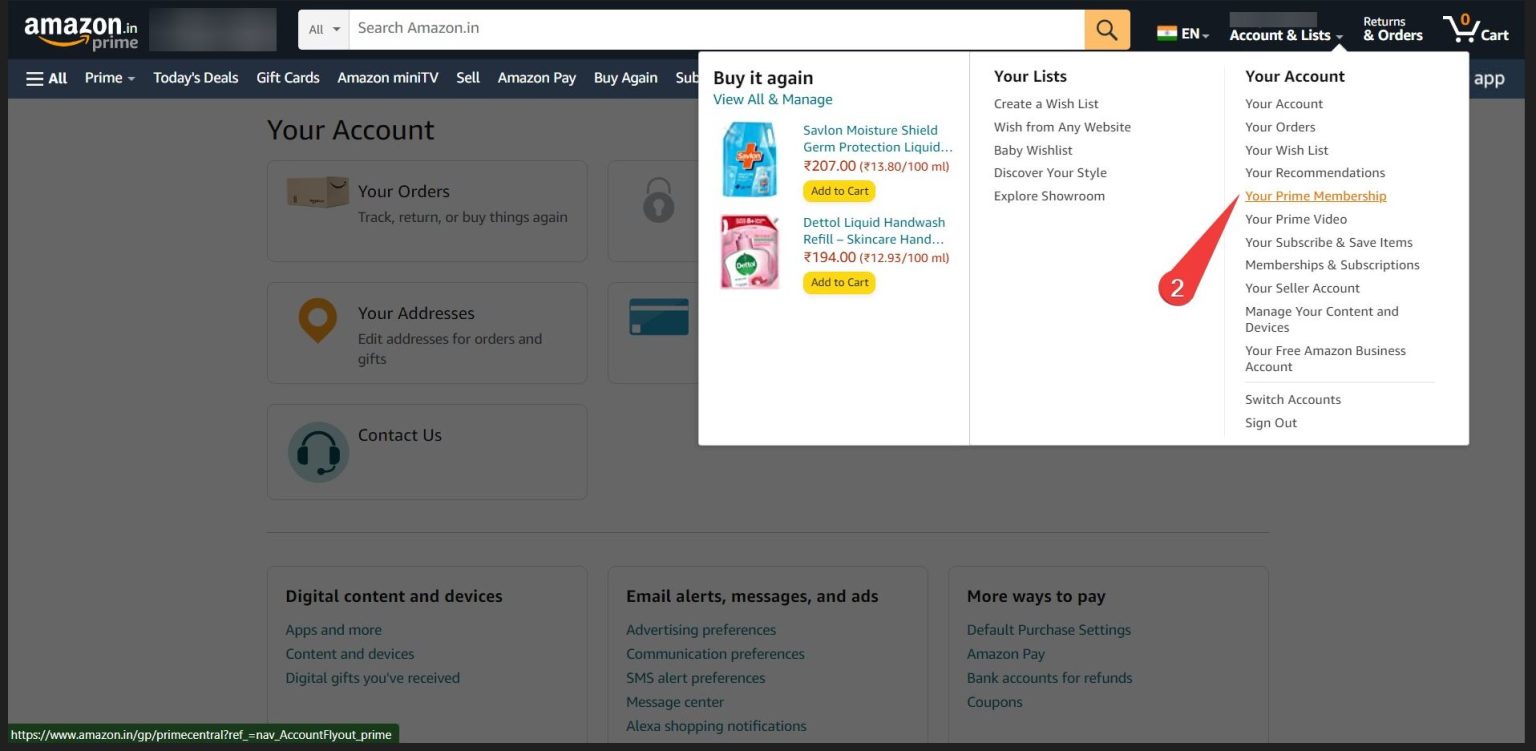This screenshot has height=751, width=1536.
Task: Click the search magnifier icon
Action: (1106, 28)
